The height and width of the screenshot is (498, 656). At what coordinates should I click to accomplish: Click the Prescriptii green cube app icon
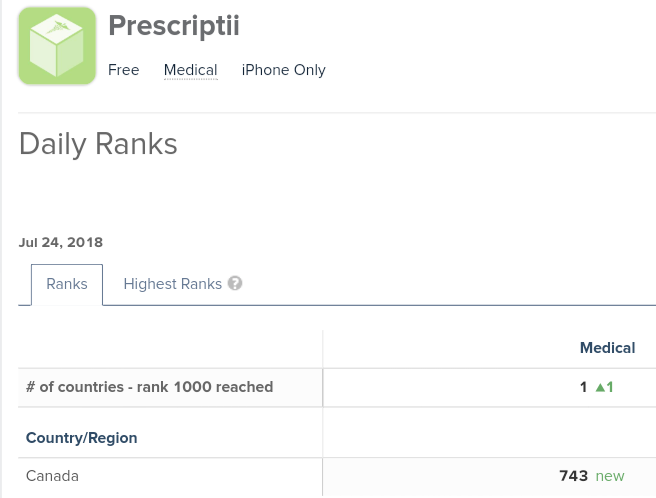pos(57,46)
